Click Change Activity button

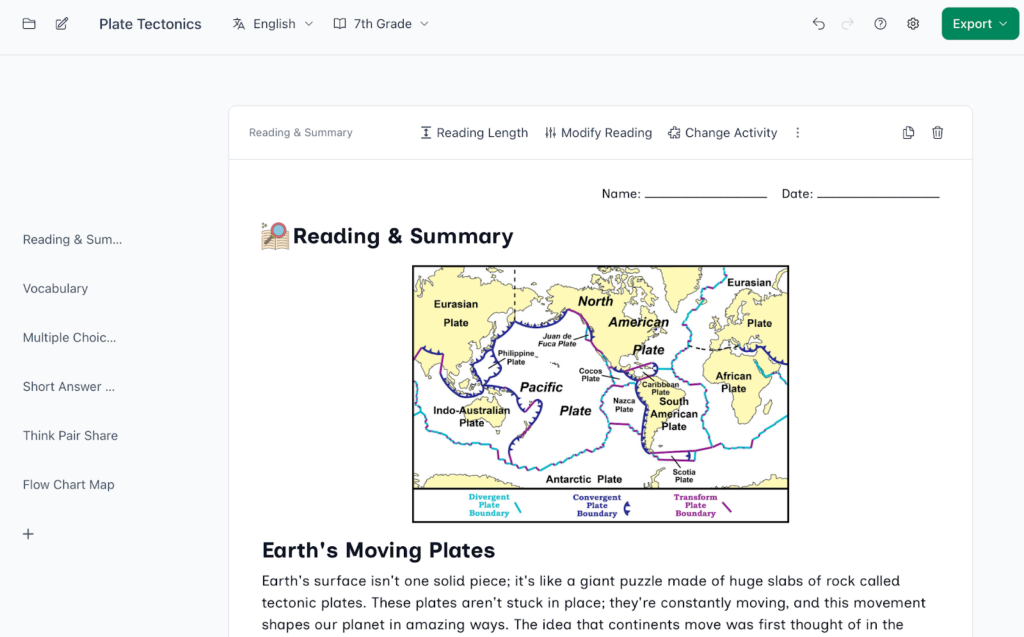tap(722, 133)
